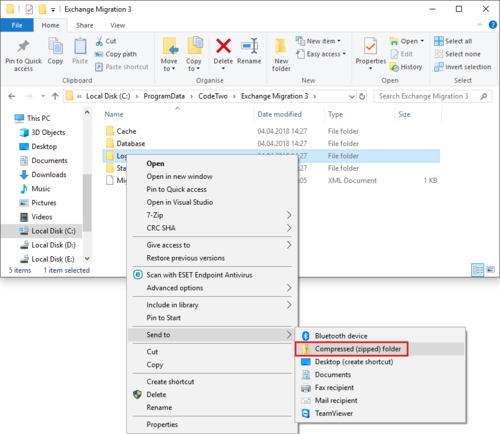
Task: Click the Pin to Quick access ribbon icon
Action: click(23, 46)
